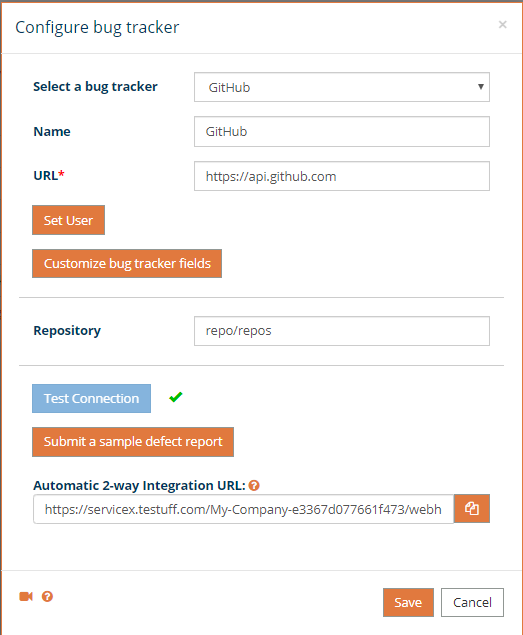
Task: Focus the Name input field
Action: click(342, 132)
